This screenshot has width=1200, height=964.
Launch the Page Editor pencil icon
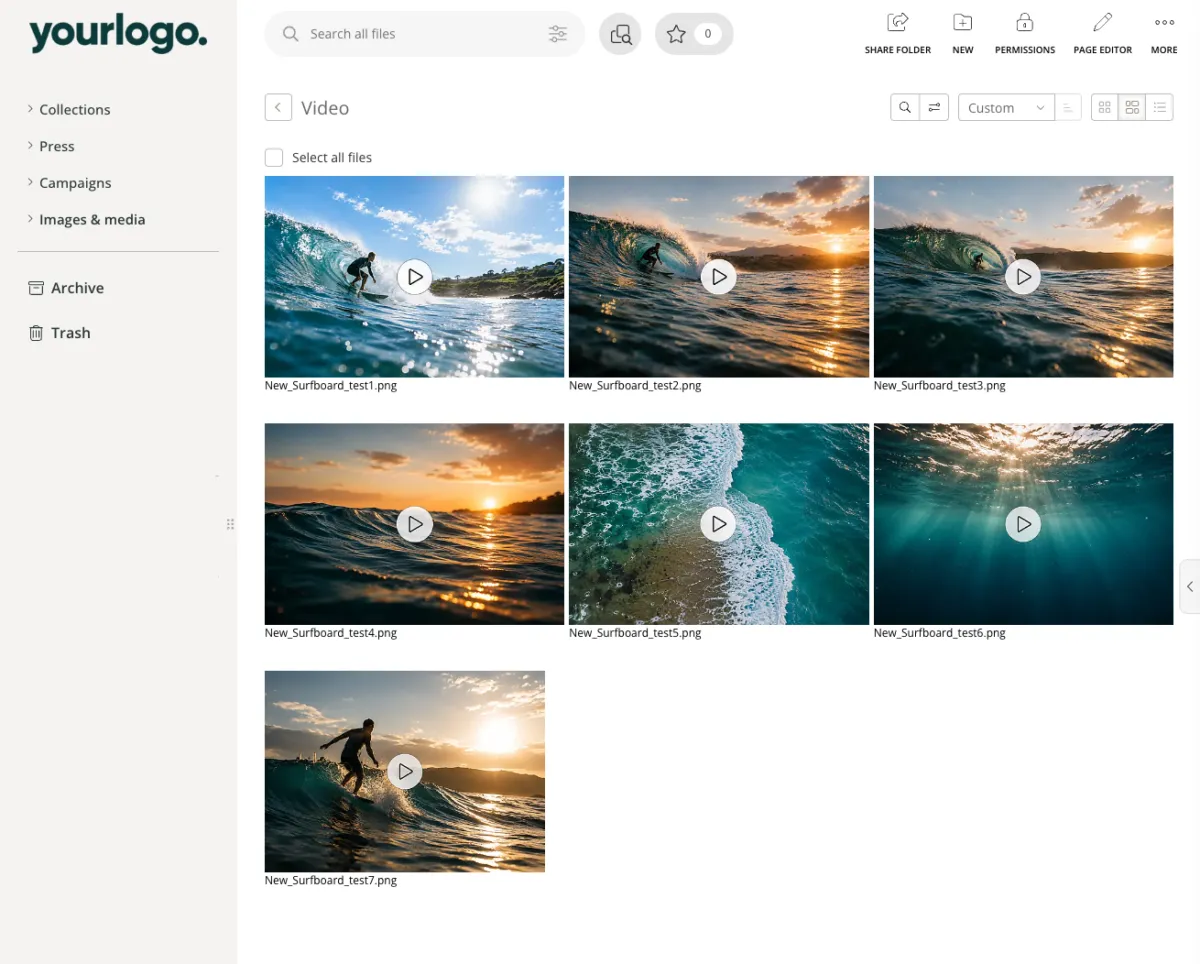click(1102, 33)
